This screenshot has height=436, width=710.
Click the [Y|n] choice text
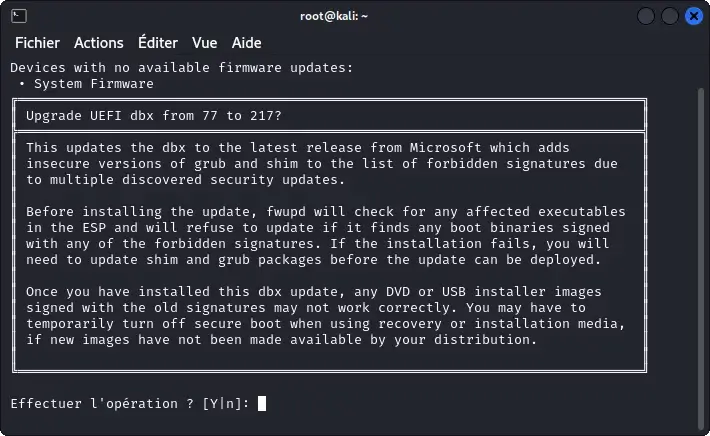click(221, 404)
